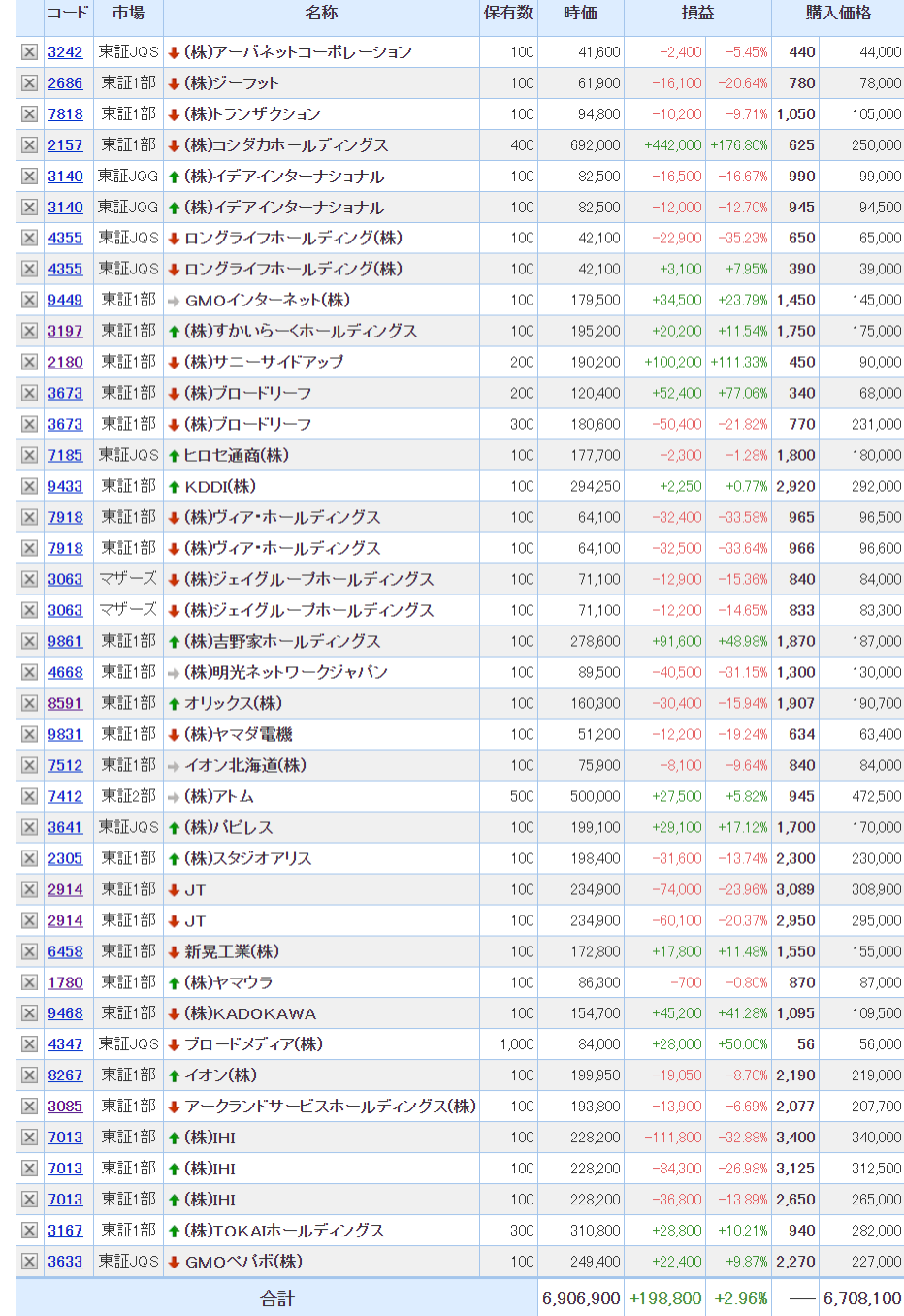Click the コード column header
904x1316 pixels.
pos(67,14)
